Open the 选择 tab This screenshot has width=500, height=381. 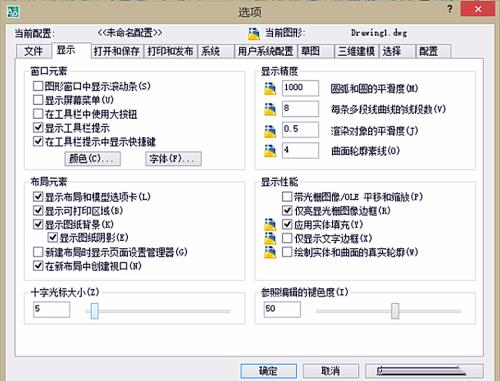tap(397, 51)
